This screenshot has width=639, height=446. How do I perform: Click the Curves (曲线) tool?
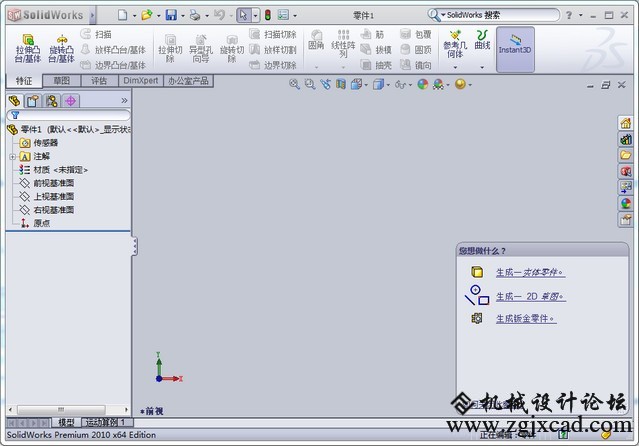482,40
